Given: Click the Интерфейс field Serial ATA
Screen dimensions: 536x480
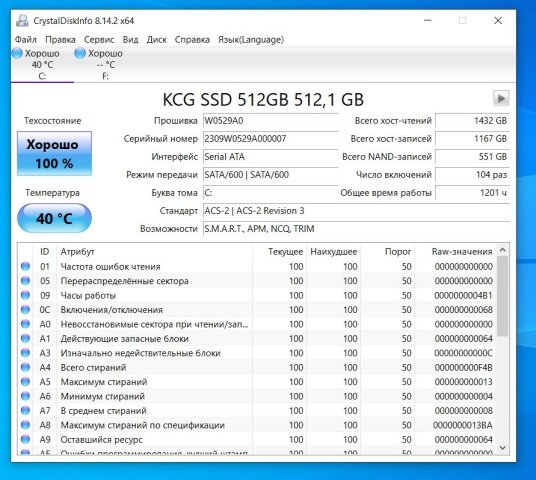Looking at the screenshot, I should point(270,157).
